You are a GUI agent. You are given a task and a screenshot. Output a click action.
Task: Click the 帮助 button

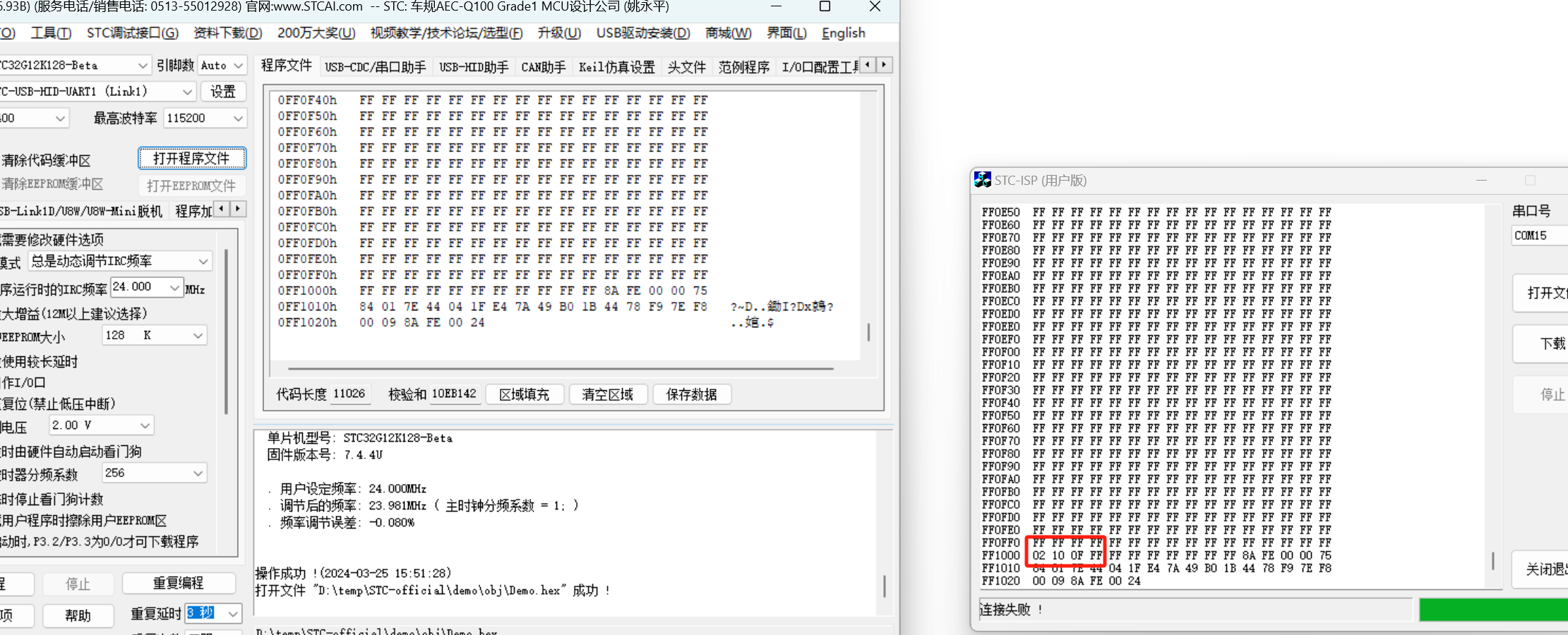[78, 615]
